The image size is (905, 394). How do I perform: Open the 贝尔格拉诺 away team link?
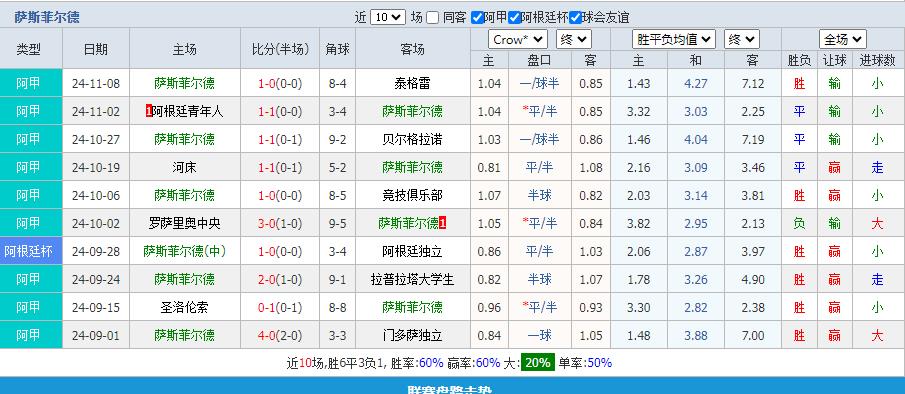point(413,139)
